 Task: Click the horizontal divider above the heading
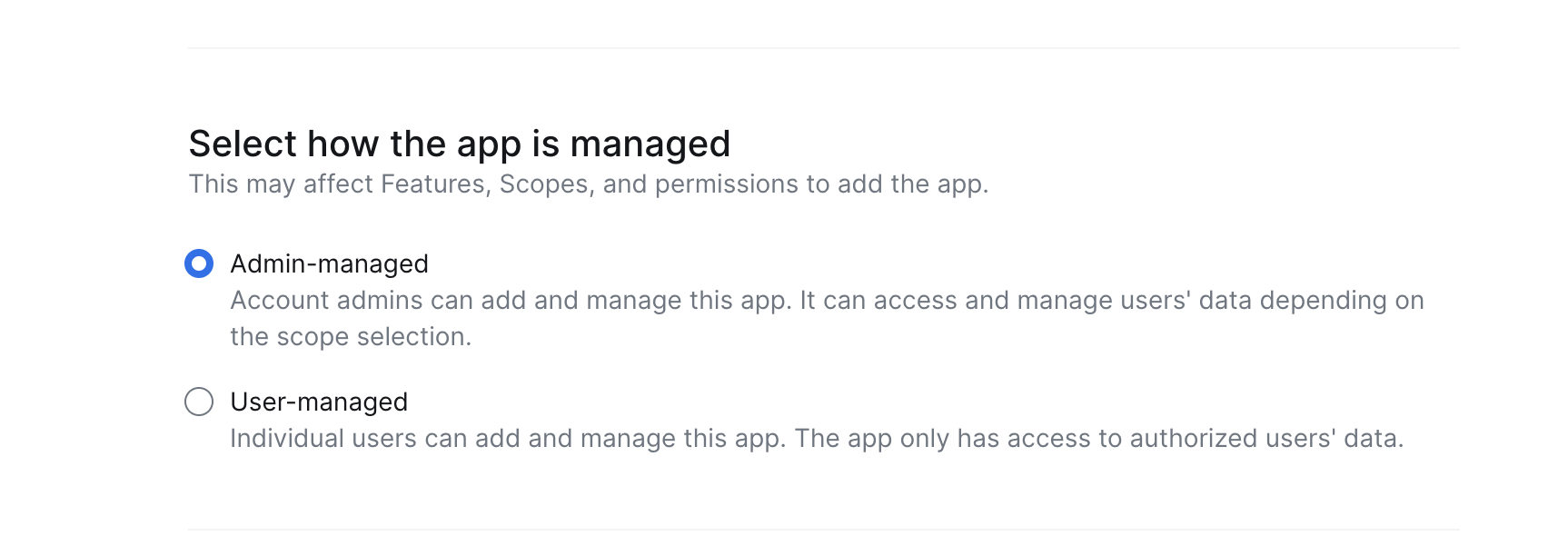[x=823, y=48]
